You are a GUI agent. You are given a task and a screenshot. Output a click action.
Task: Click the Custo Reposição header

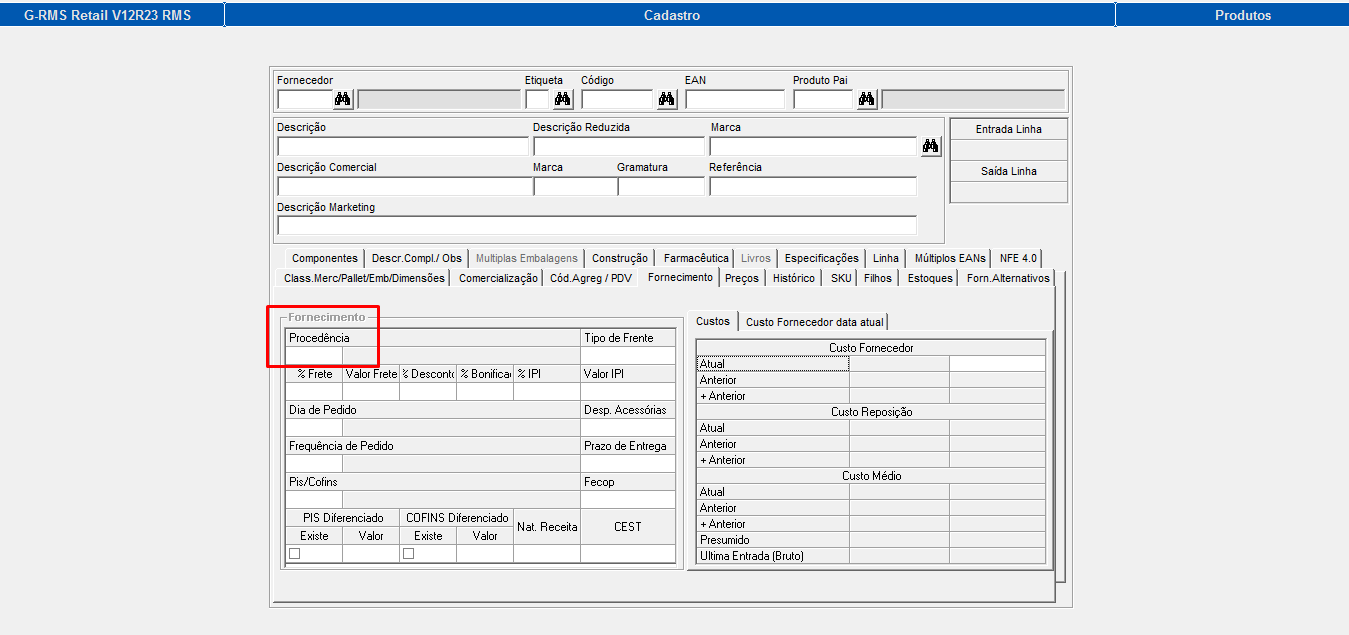point(871,412)
